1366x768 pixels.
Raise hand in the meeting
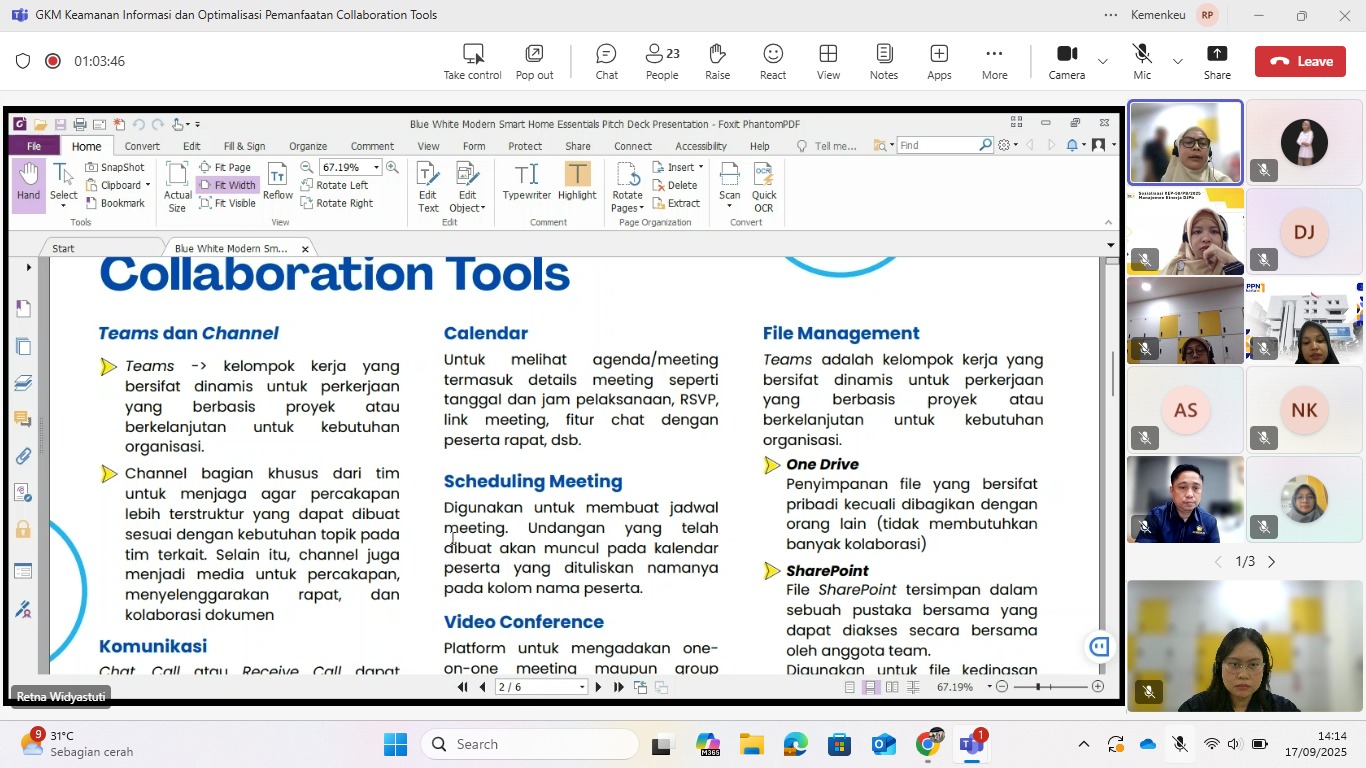point(717,61)
